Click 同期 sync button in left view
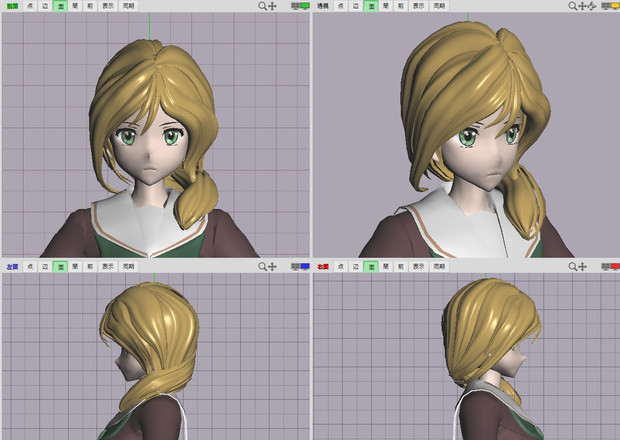 click(129, 266)
